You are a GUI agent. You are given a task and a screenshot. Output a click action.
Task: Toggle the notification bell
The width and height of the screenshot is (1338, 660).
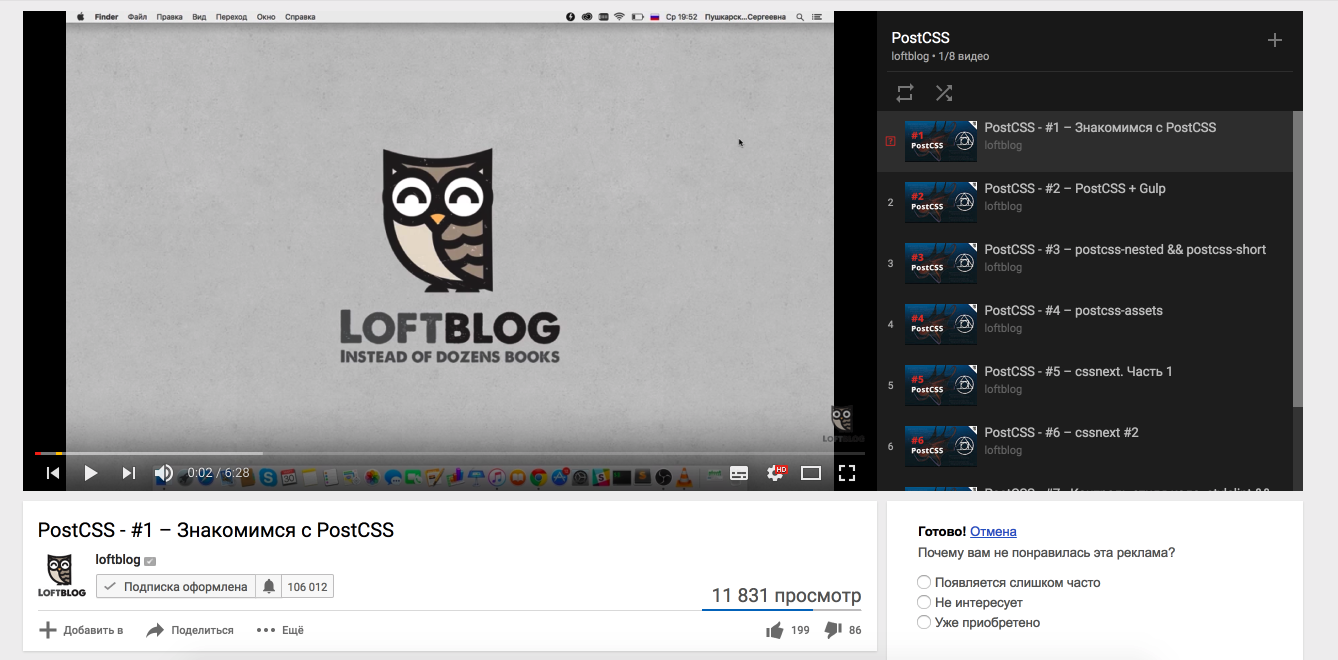coord(269,587)
